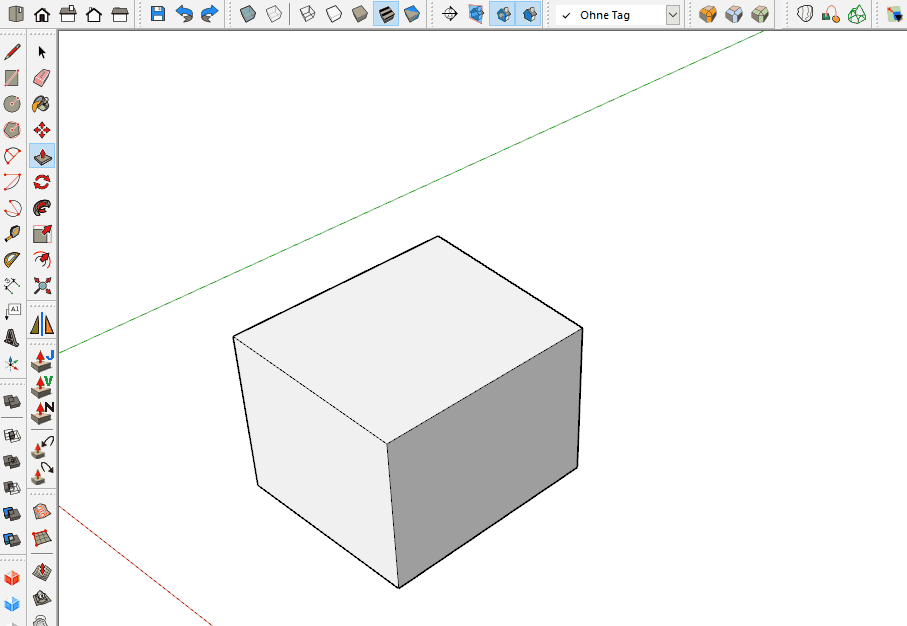Pick the Protractor tool
907x626 pixels.
pos(12,260)
